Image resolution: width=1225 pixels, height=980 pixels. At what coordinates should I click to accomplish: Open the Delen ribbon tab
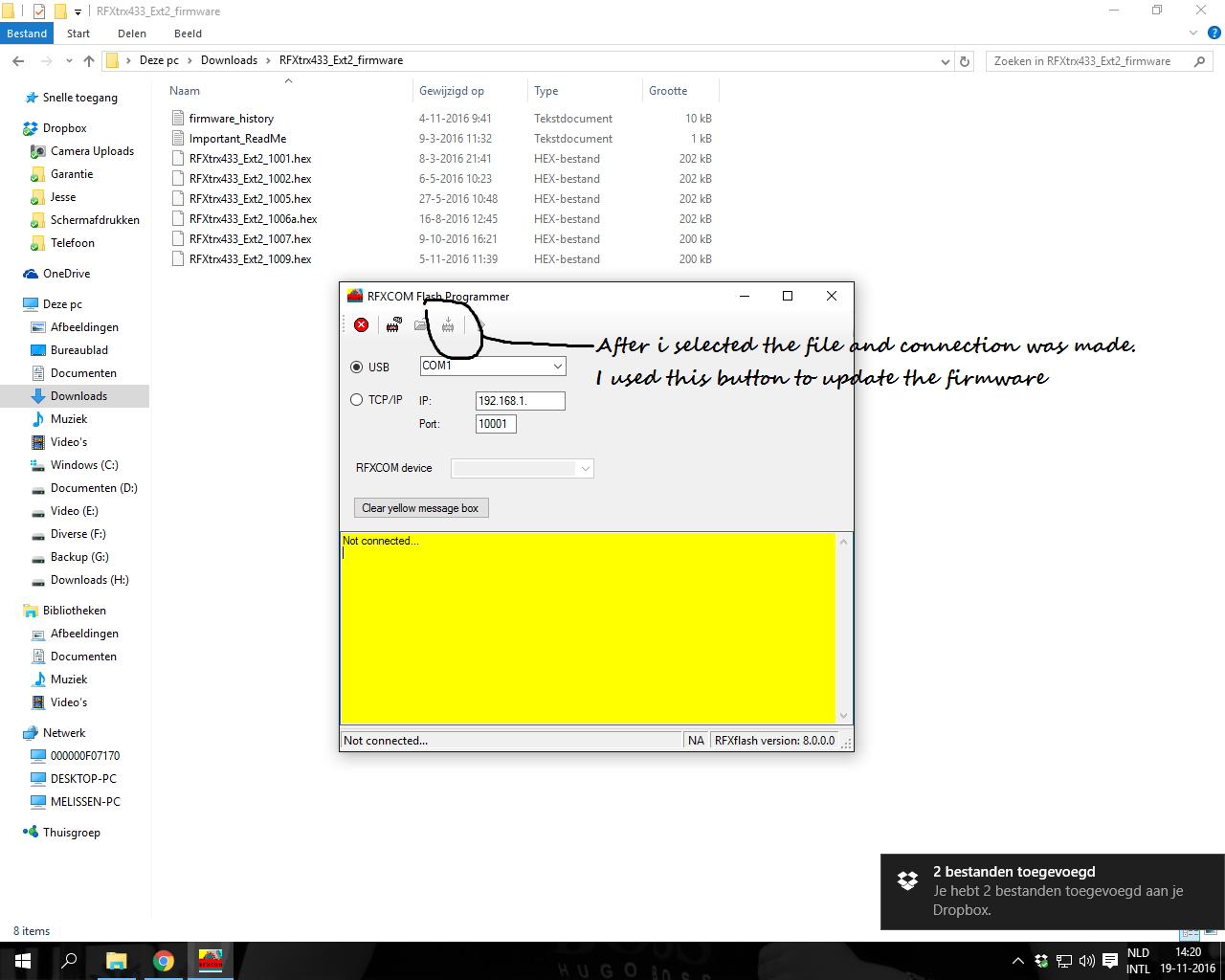[132, 33]
